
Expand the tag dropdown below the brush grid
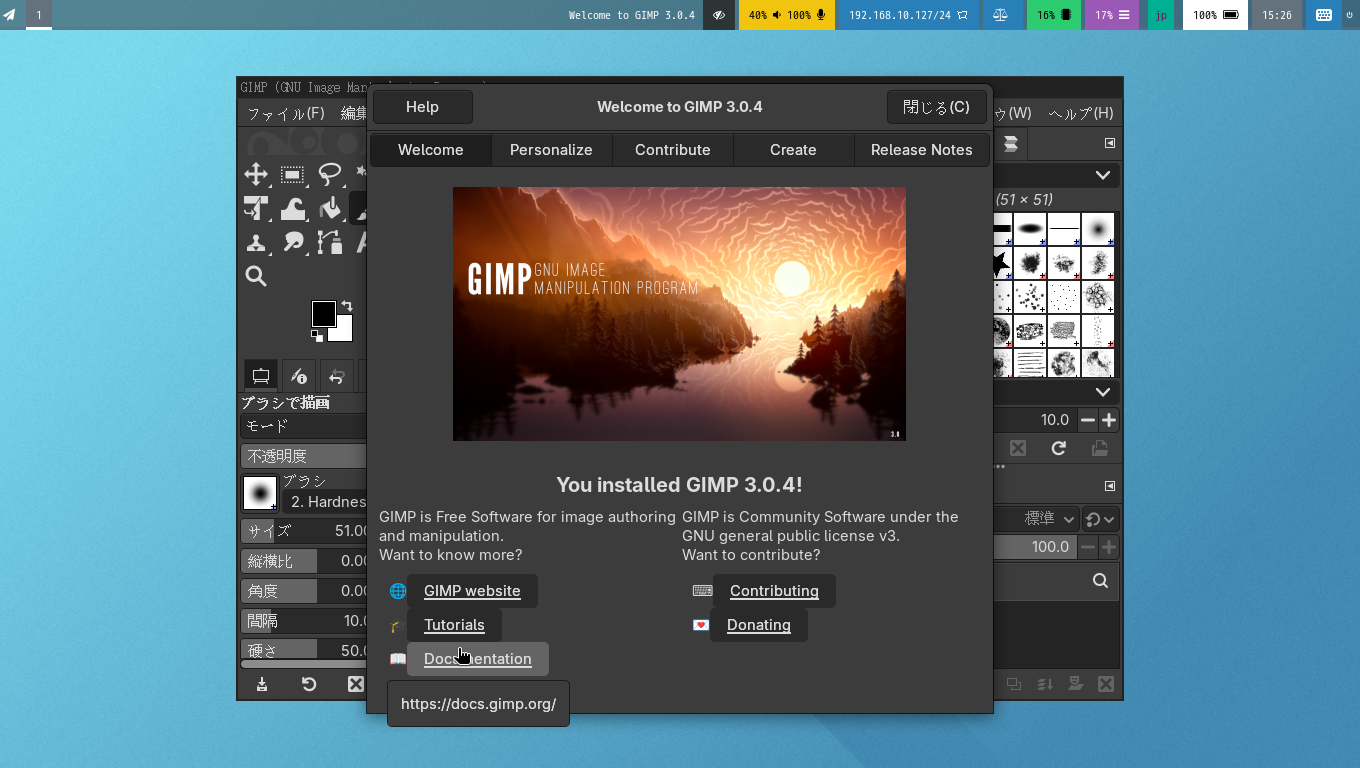click(1055, 392)
